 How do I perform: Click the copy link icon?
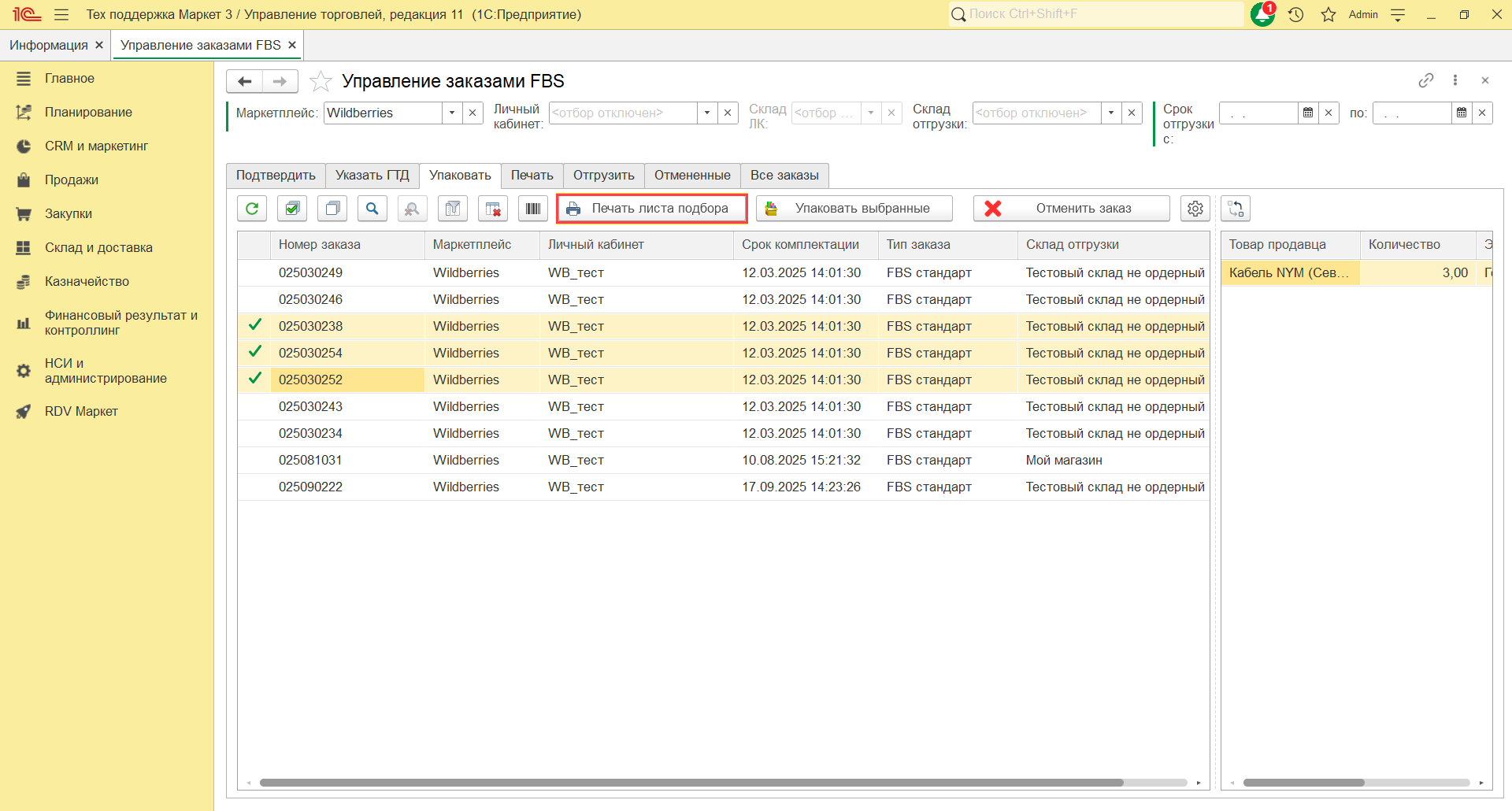(1426, 80)
